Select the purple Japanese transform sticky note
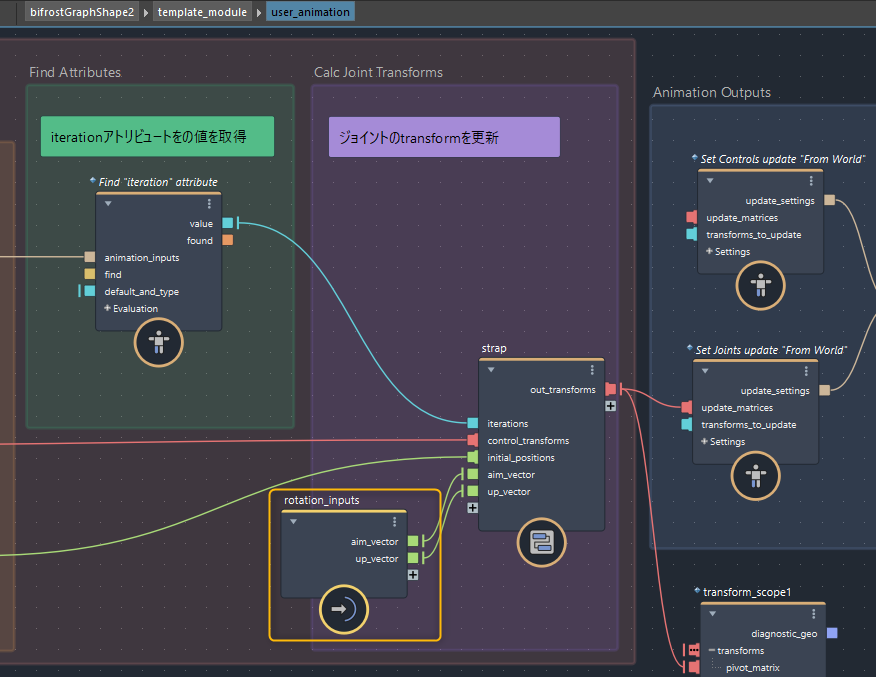The image size is (876, 677). [444, 137]
